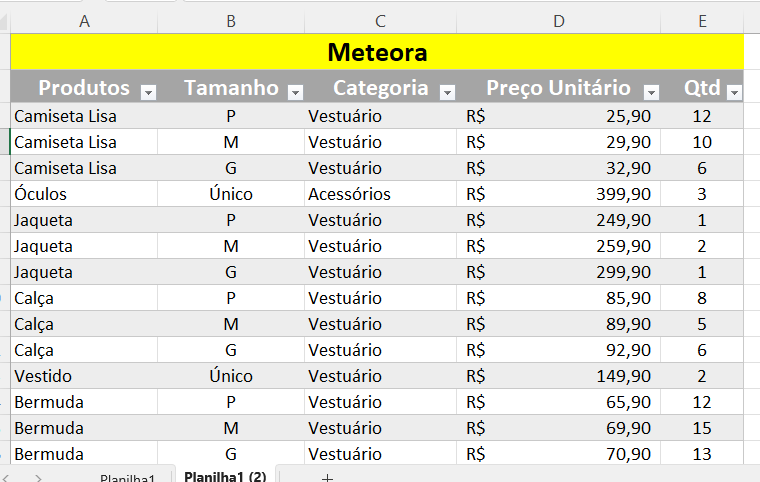
Task: Expand the Categoria filter arrow
Action: click(x=447, y=92)
